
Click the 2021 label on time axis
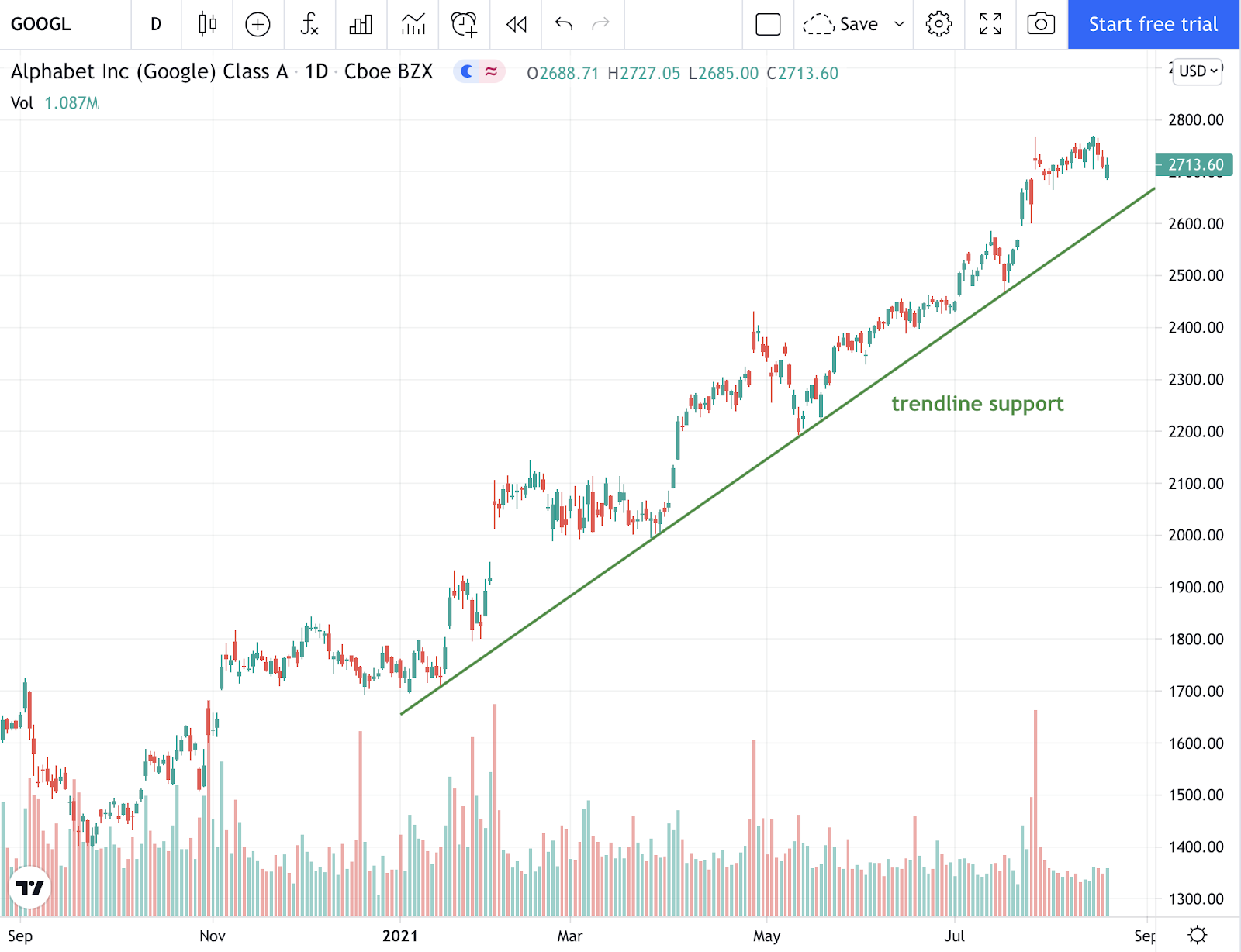(x=400, y=936)
